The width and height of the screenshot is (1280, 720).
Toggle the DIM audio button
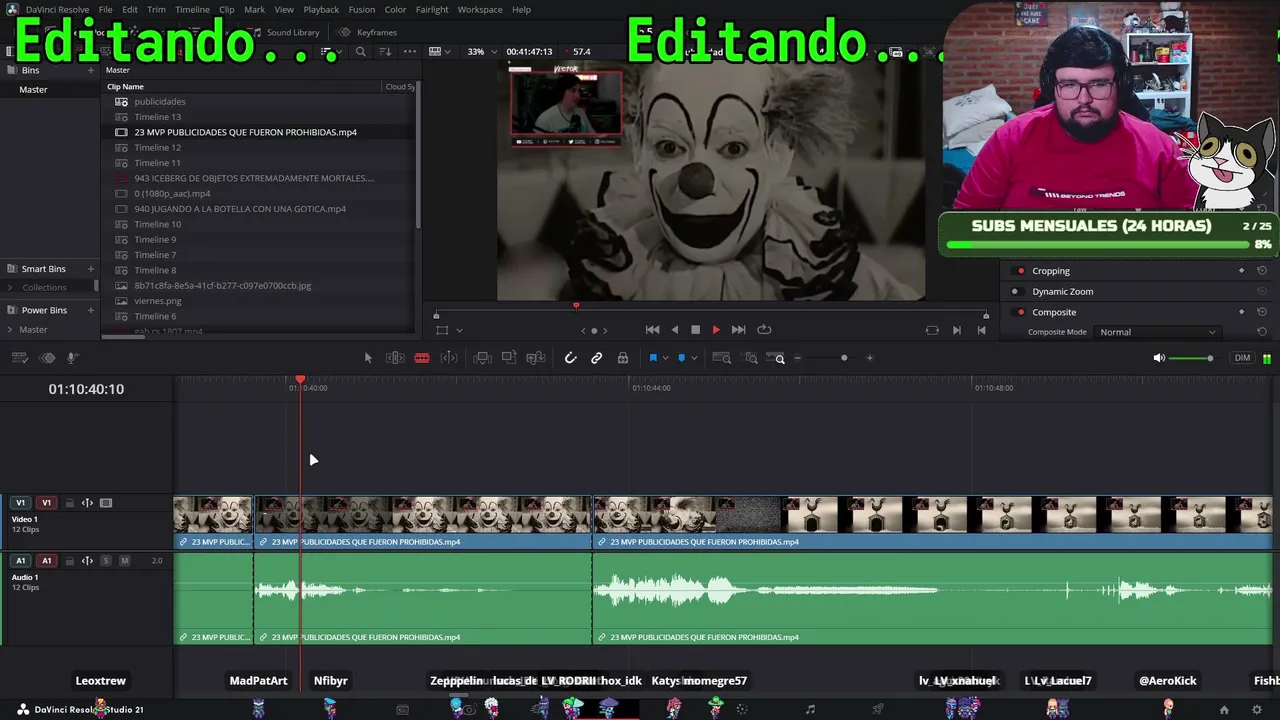point(1242,358)
